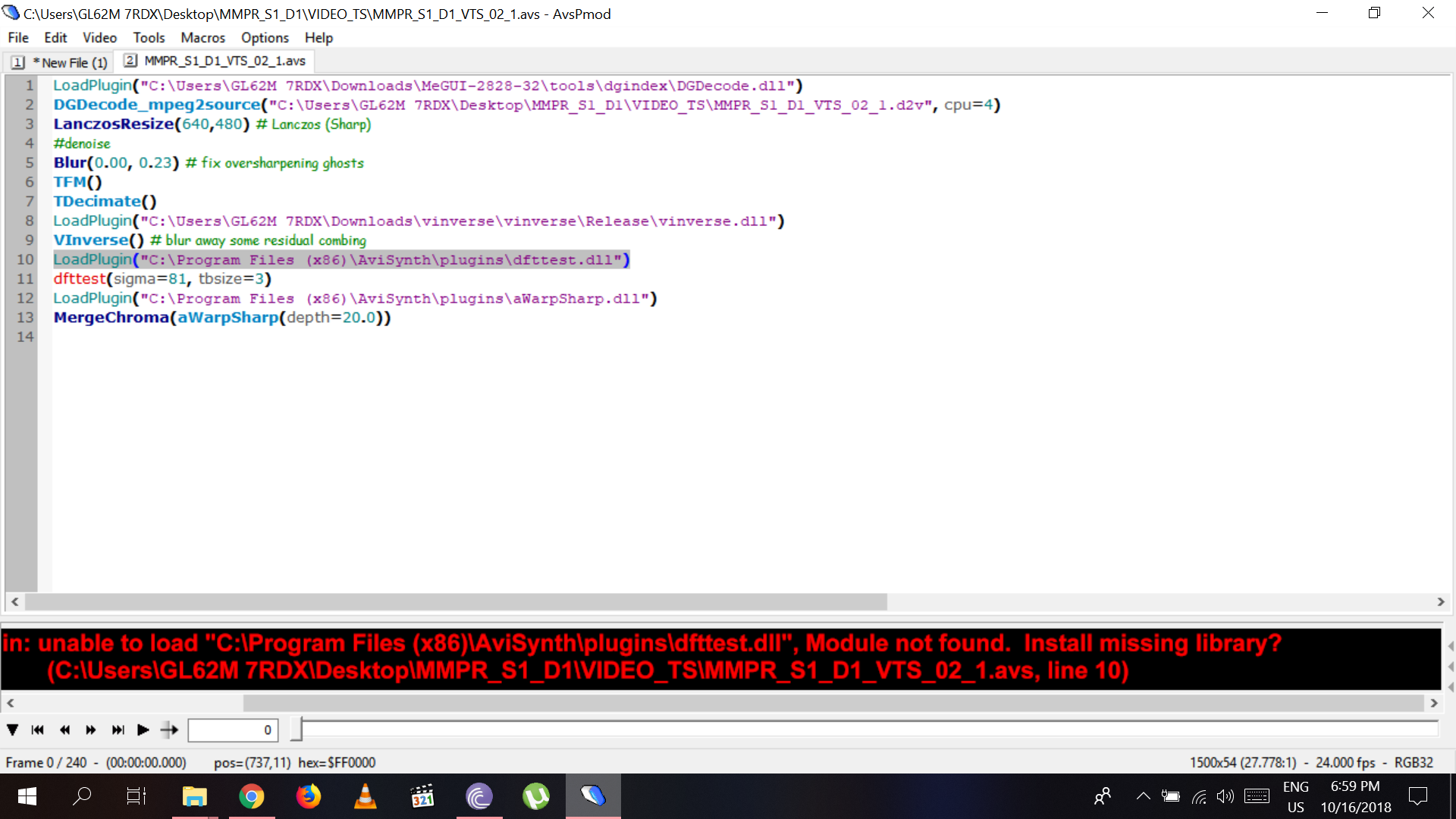
Task: Open the VLC media player taskbar icon
Action: [x=366, y=796]
